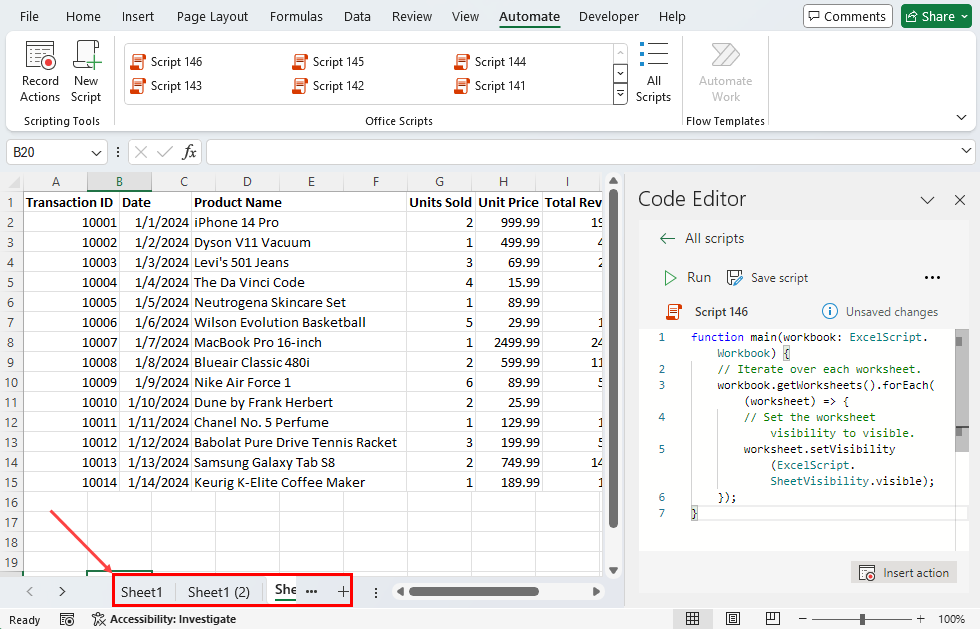Switch to Page Layout view
The width and height of the screenshot is (980, 629).
coord(732,619)
